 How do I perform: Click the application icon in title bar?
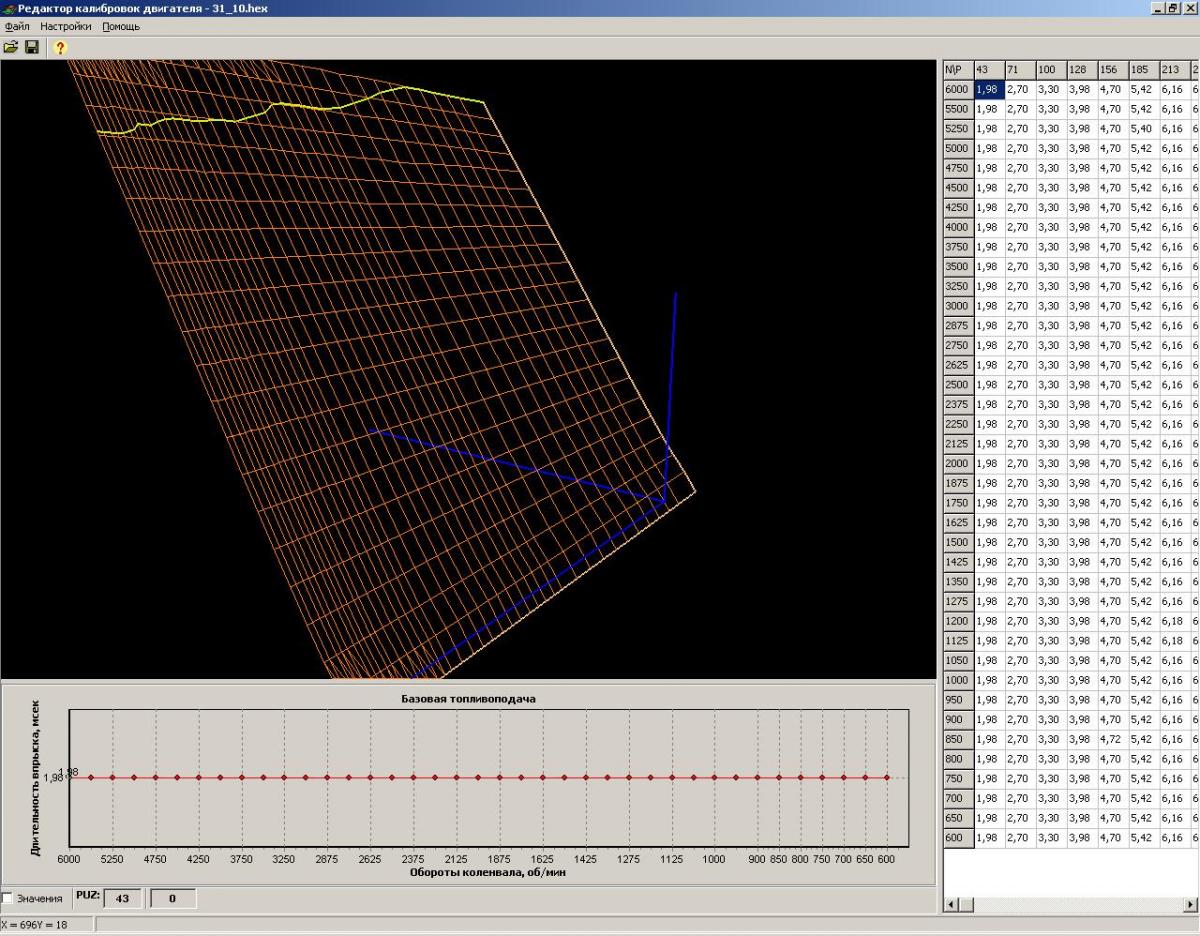click(9, 8)
